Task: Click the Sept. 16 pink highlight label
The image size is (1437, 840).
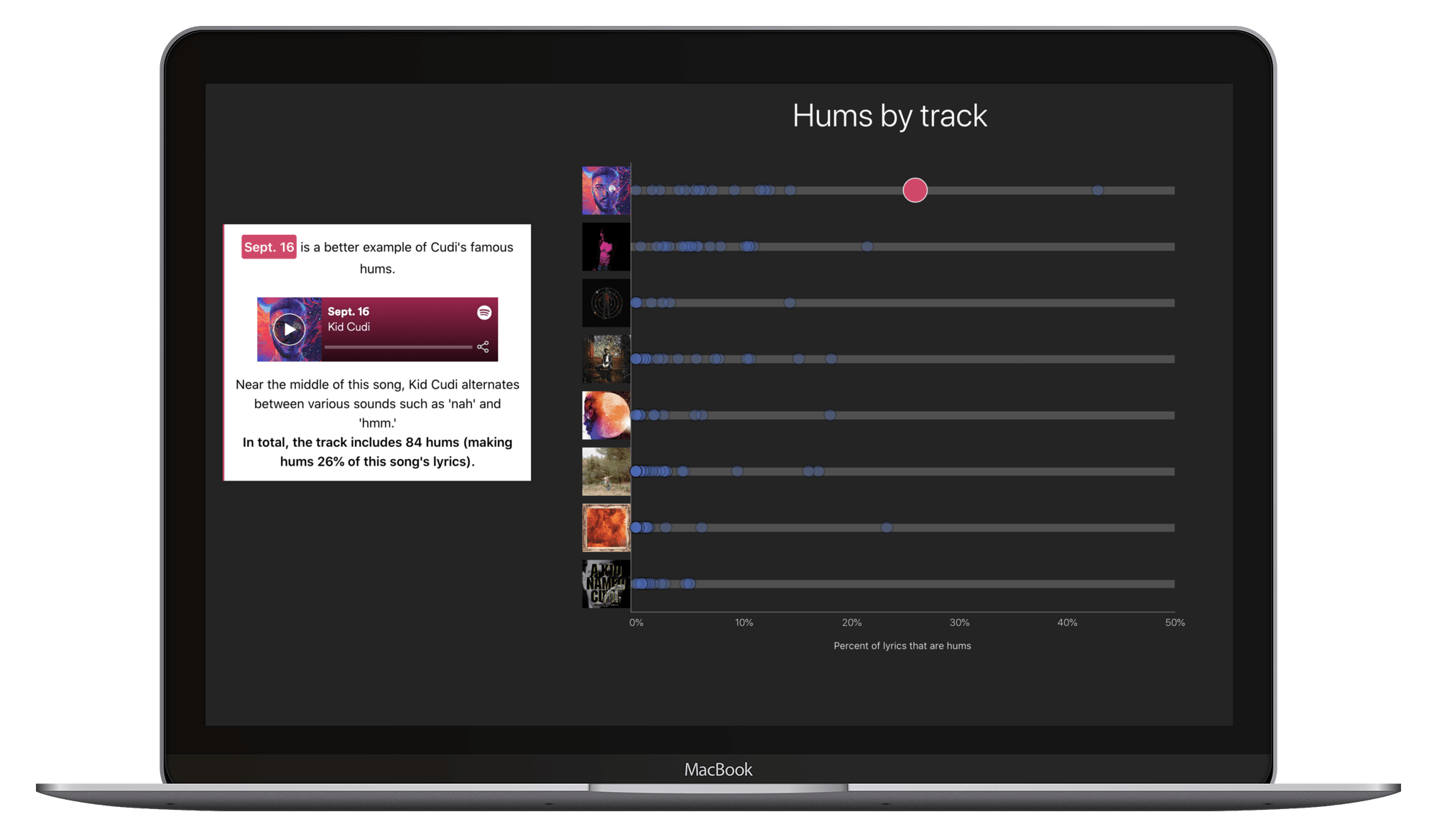Action: [x=269, y=247]
